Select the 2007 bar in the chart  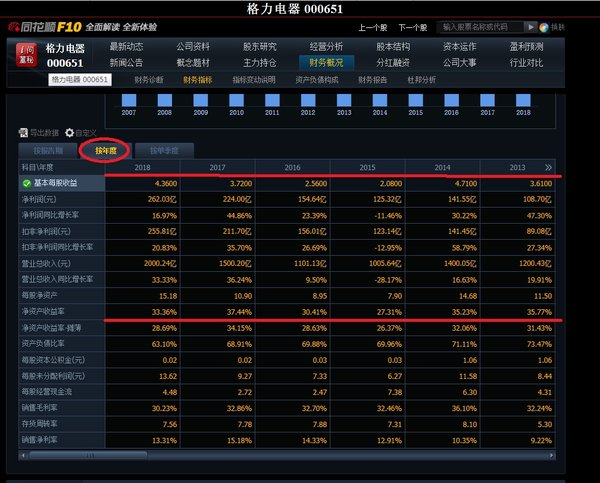(x=129, y=100)
